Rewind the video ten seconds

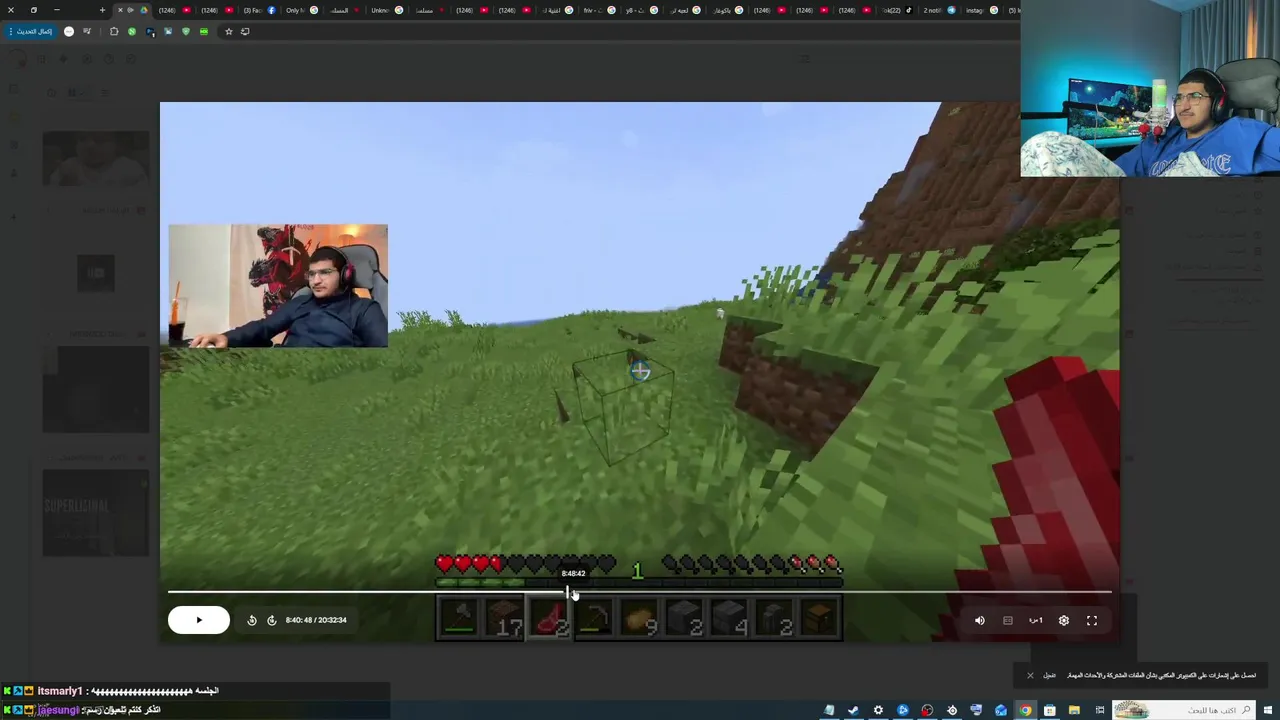point(252,620)
